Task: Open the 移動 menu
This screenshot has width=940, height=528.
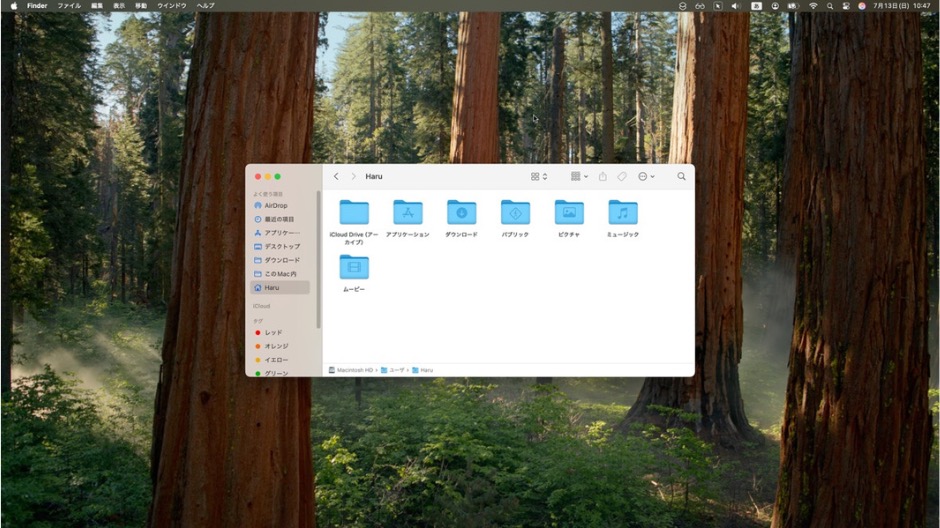Action: [141, 5]
